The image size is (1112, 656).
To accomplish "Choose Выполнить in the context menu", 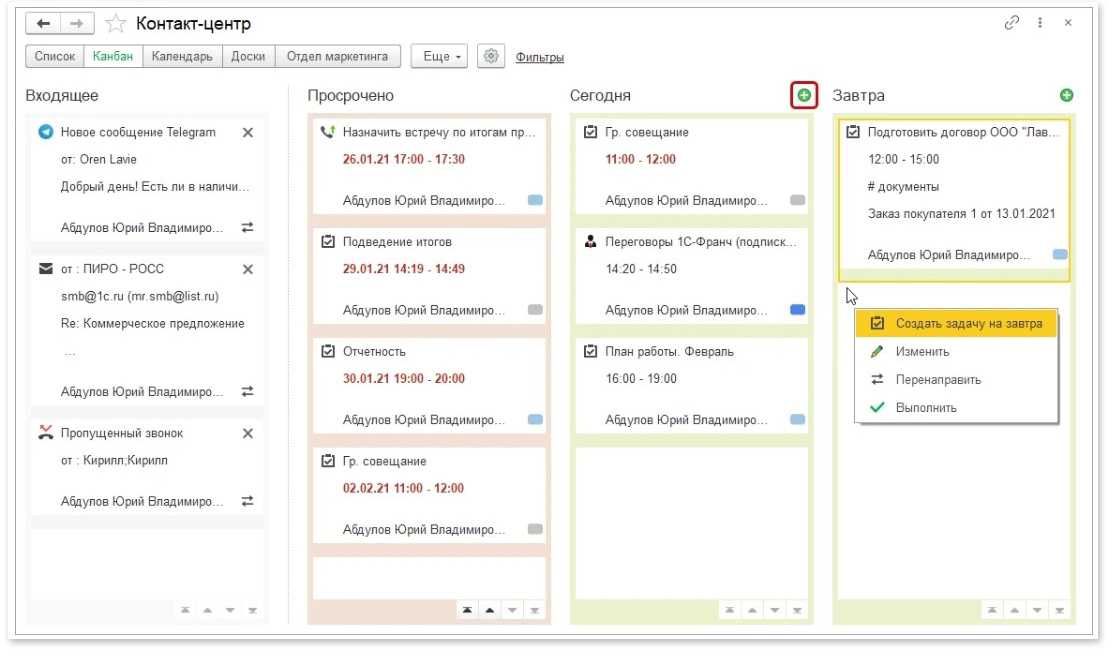I will [926, 408].
